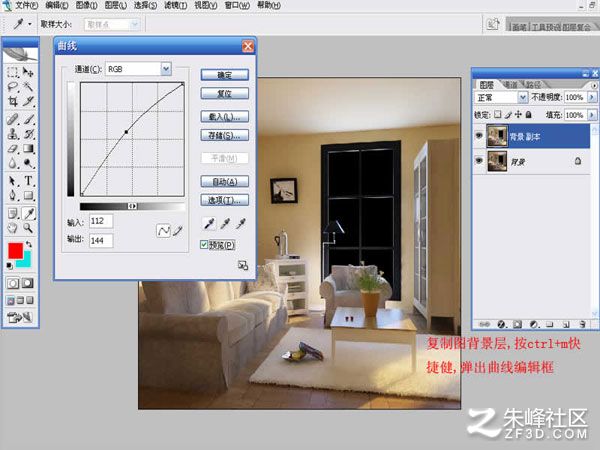The width and height of the screenshot is (600, 450).
Task: Open the RGB channel dropdown
Action: [x=166, y=69]
